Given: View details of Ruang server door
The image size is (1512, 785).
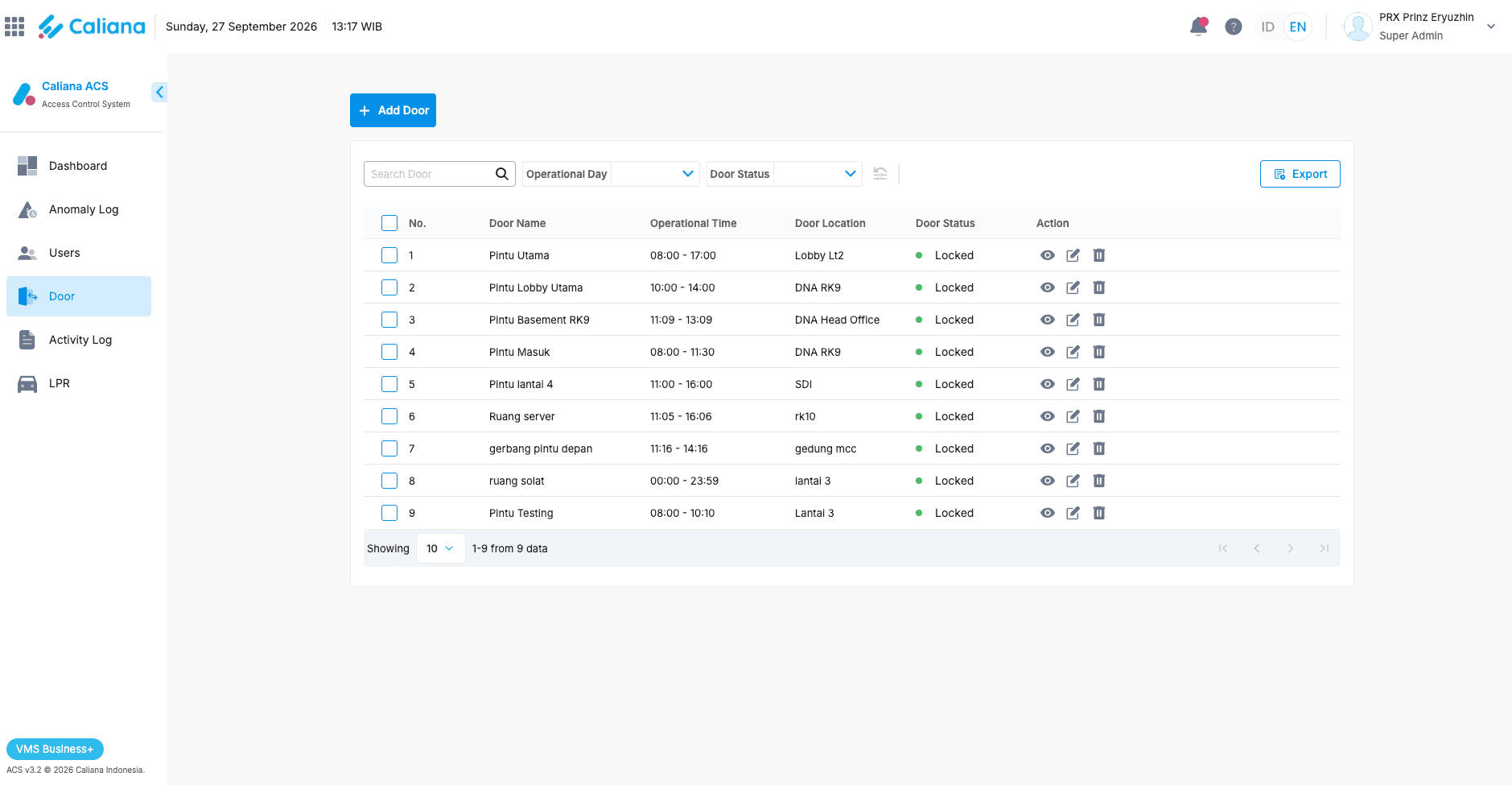Looking at the screenshot, I should pos(1047,416).
